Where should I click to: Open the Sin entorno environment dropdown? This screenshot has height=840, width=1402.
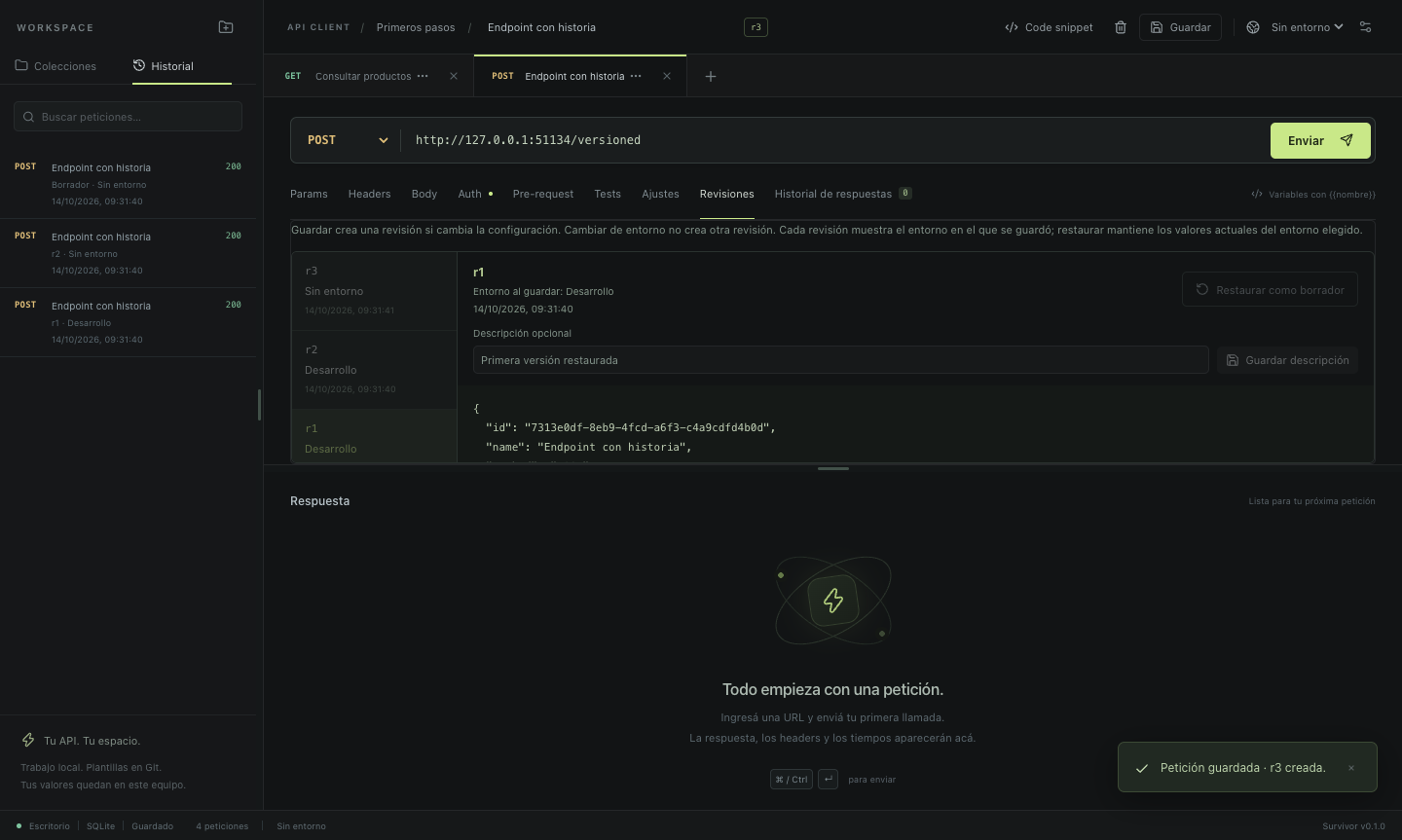coord(1295,27)
